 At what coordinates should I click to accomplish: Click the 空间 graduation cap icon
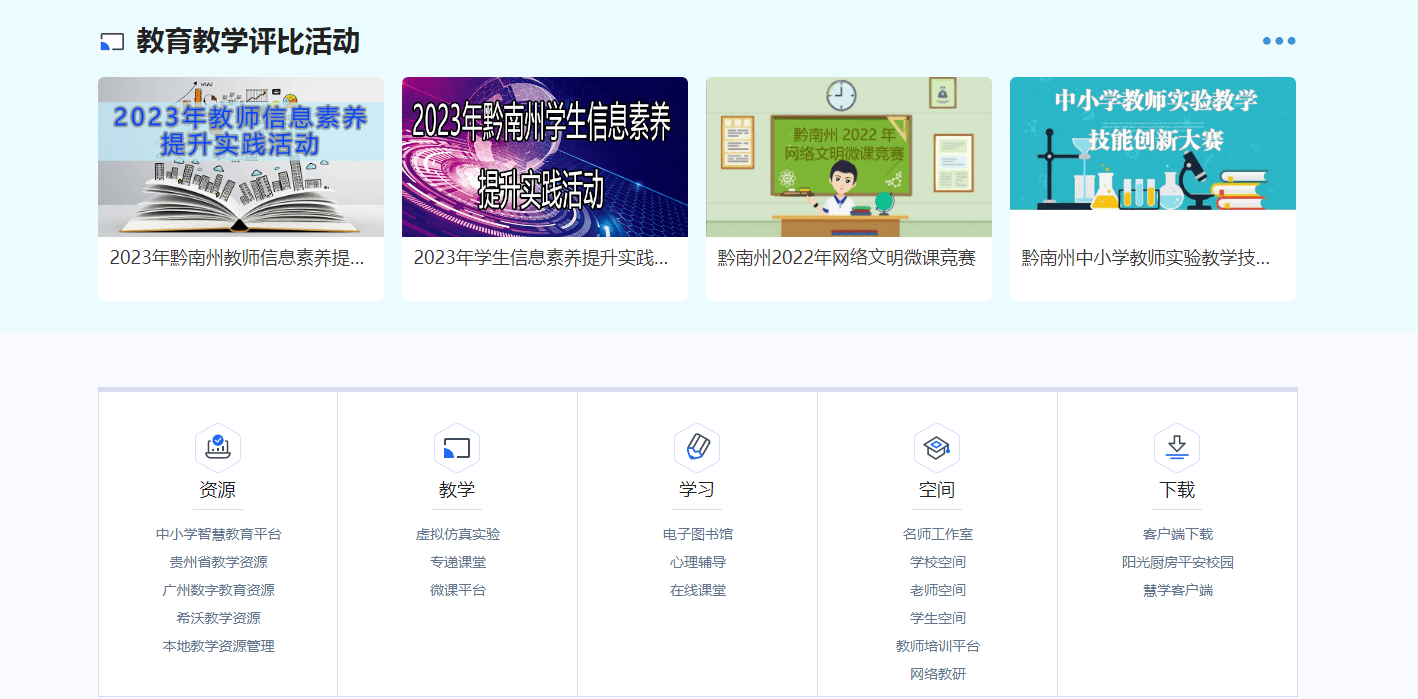pyautogui.click(x=937, y=447)
